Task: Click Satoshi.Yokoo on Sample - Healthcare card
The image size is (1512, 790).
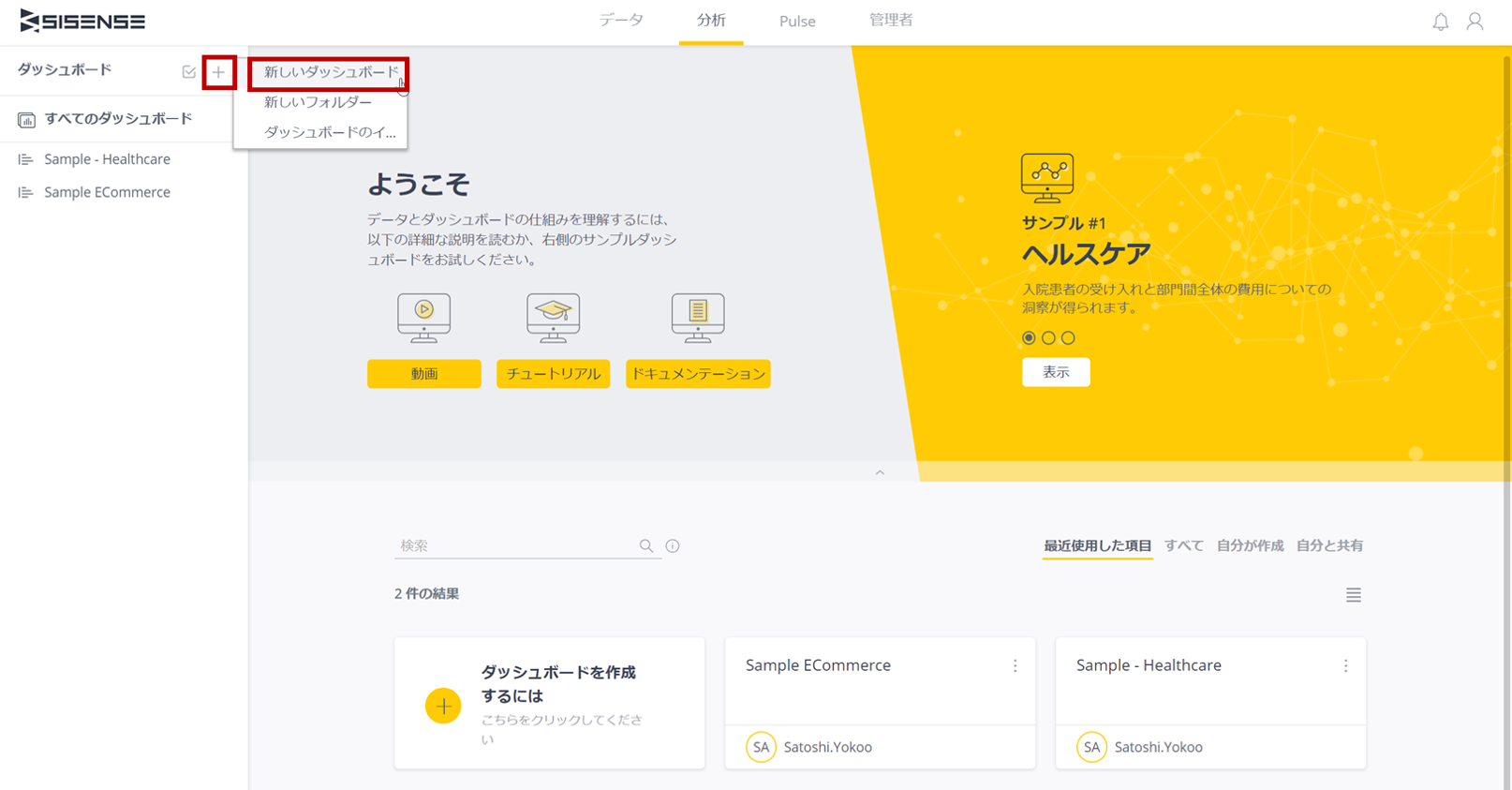Action: (1159, 748)
